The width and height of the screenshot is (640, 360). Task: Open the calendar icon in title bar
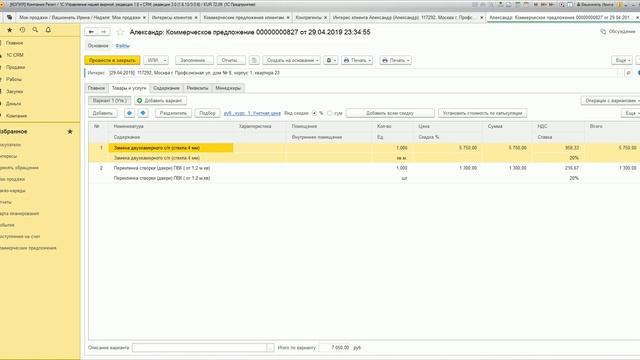point(527,4)
